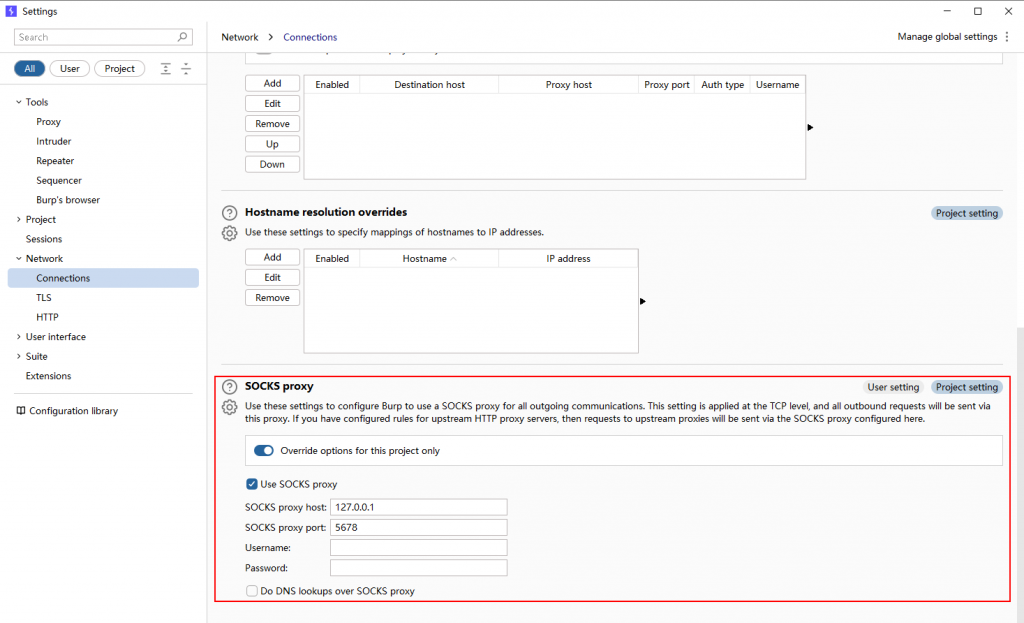Expand the User interface tree node

point(18,337)
